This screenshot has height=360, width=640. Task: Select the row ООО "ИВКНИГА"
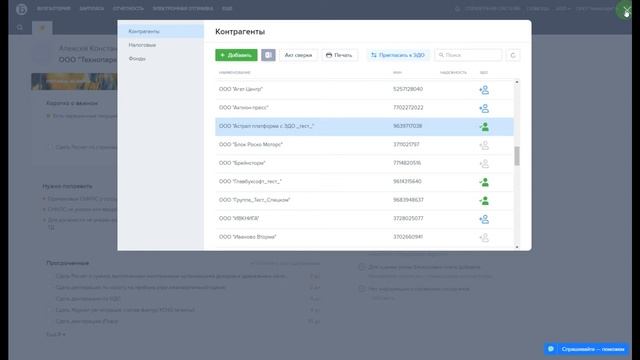tap(364, 219)
